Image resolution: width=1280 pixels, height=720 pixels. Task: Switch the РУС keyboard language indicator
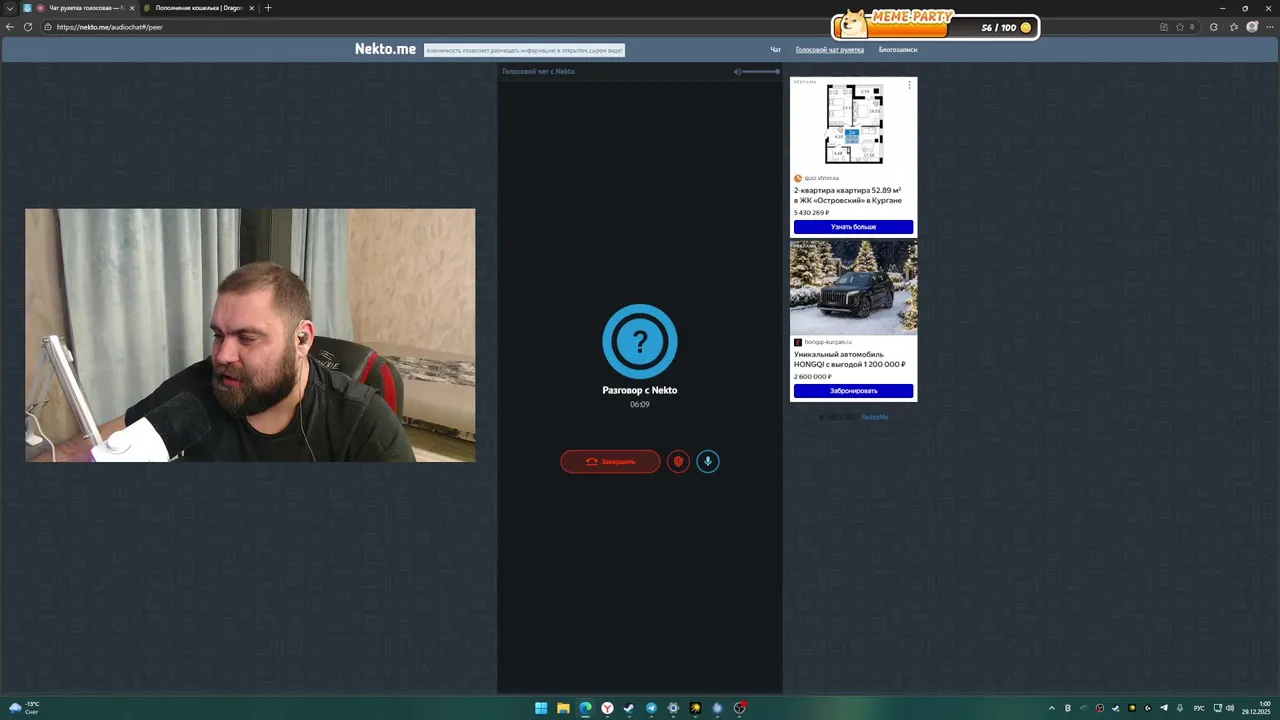click(1199, 708)
